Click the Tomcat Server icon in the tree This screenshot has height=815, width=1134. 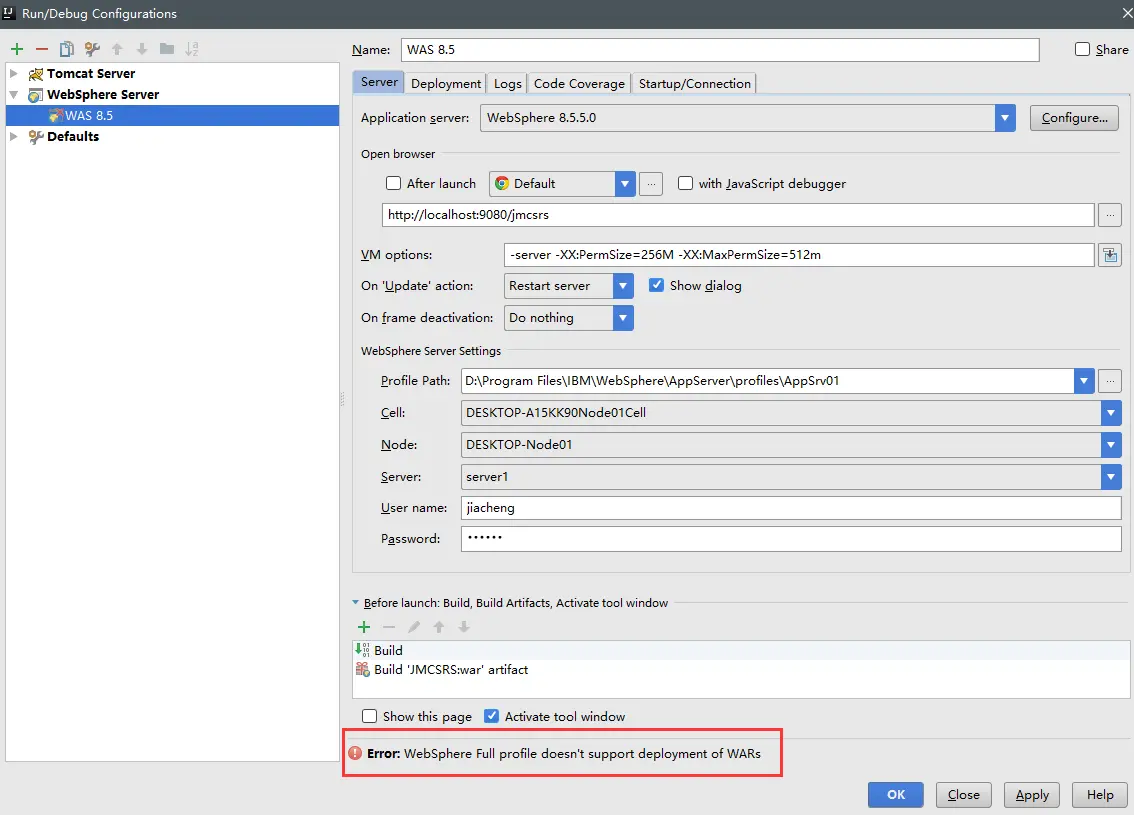click(x=36, y=74)
